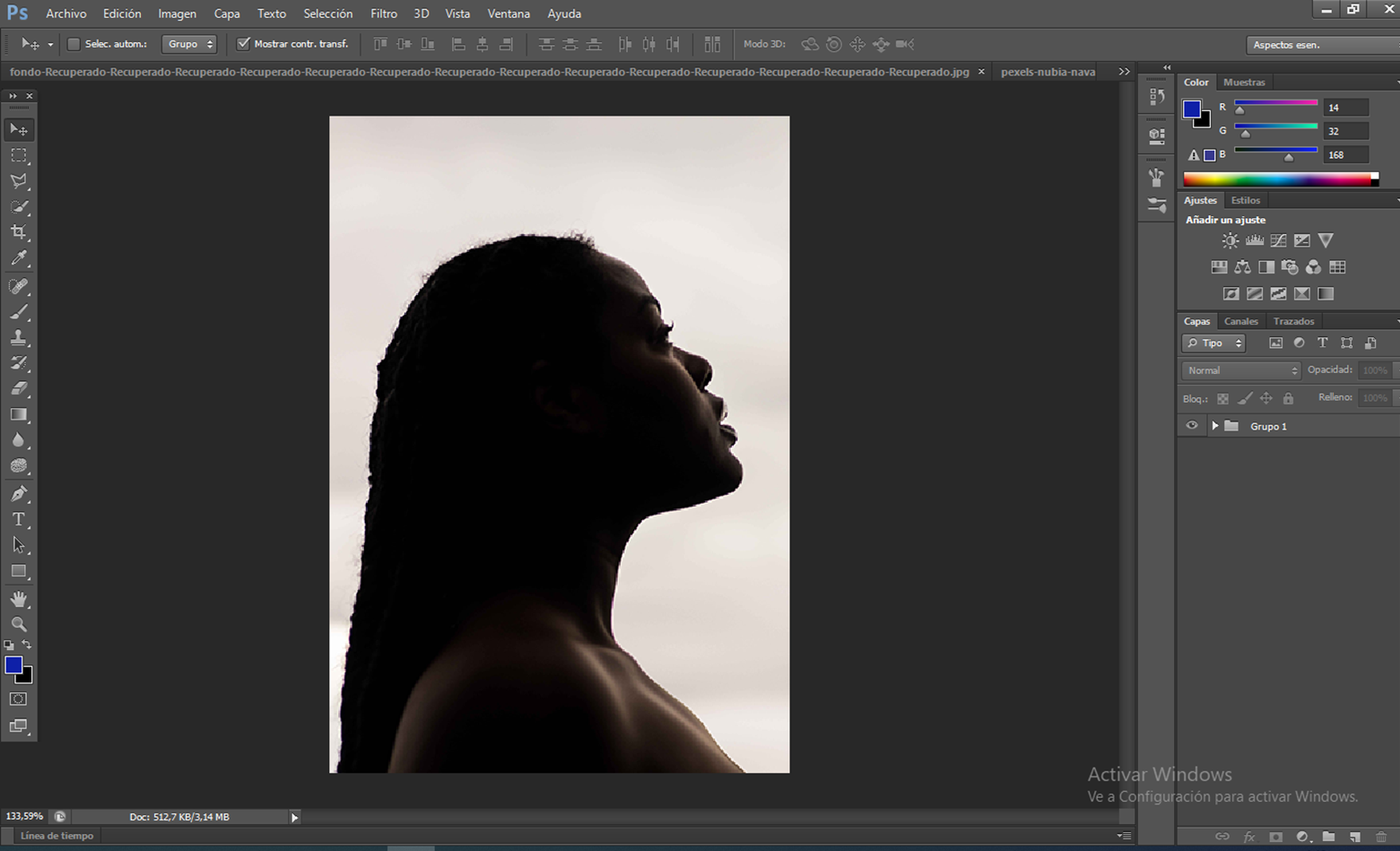
Task: Add a Brightness/Contrast adjustment
Action: pyautogui.click(x=1230, y=240)
